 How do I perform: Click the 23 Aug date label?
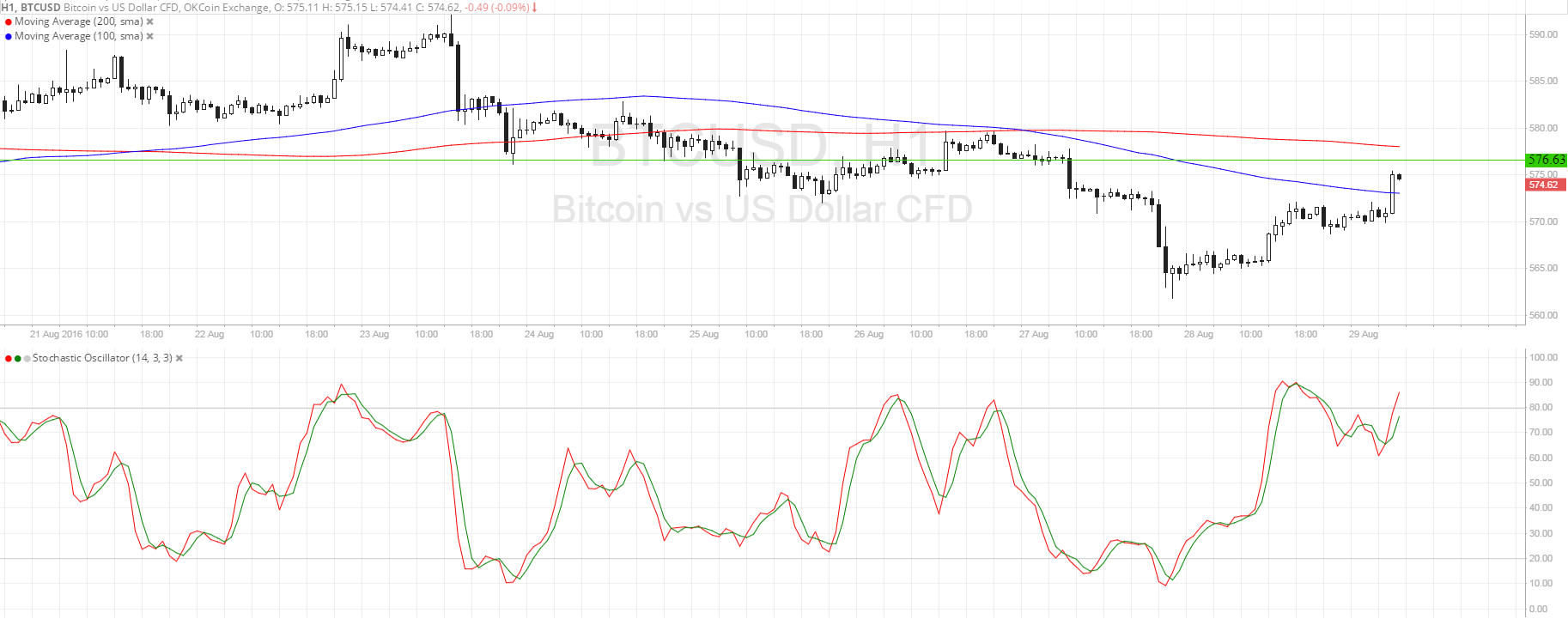point(374,335)
